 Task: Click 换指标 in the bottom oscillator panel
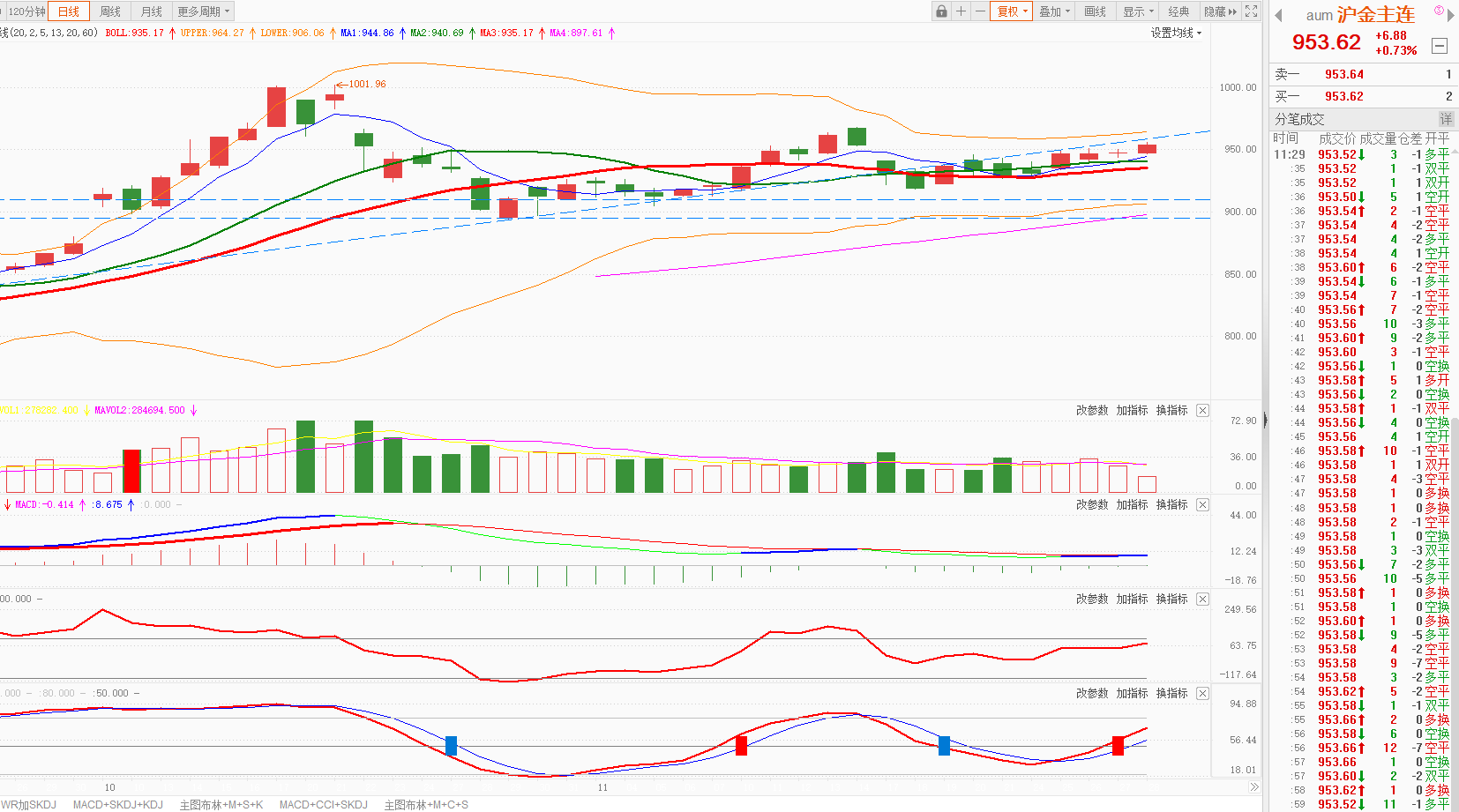tap(1171, 693)
